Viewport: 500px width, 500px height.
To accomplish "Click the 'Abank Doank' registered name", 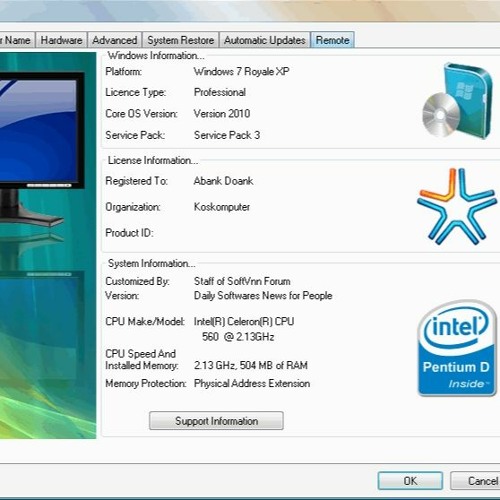I will 224,181.
